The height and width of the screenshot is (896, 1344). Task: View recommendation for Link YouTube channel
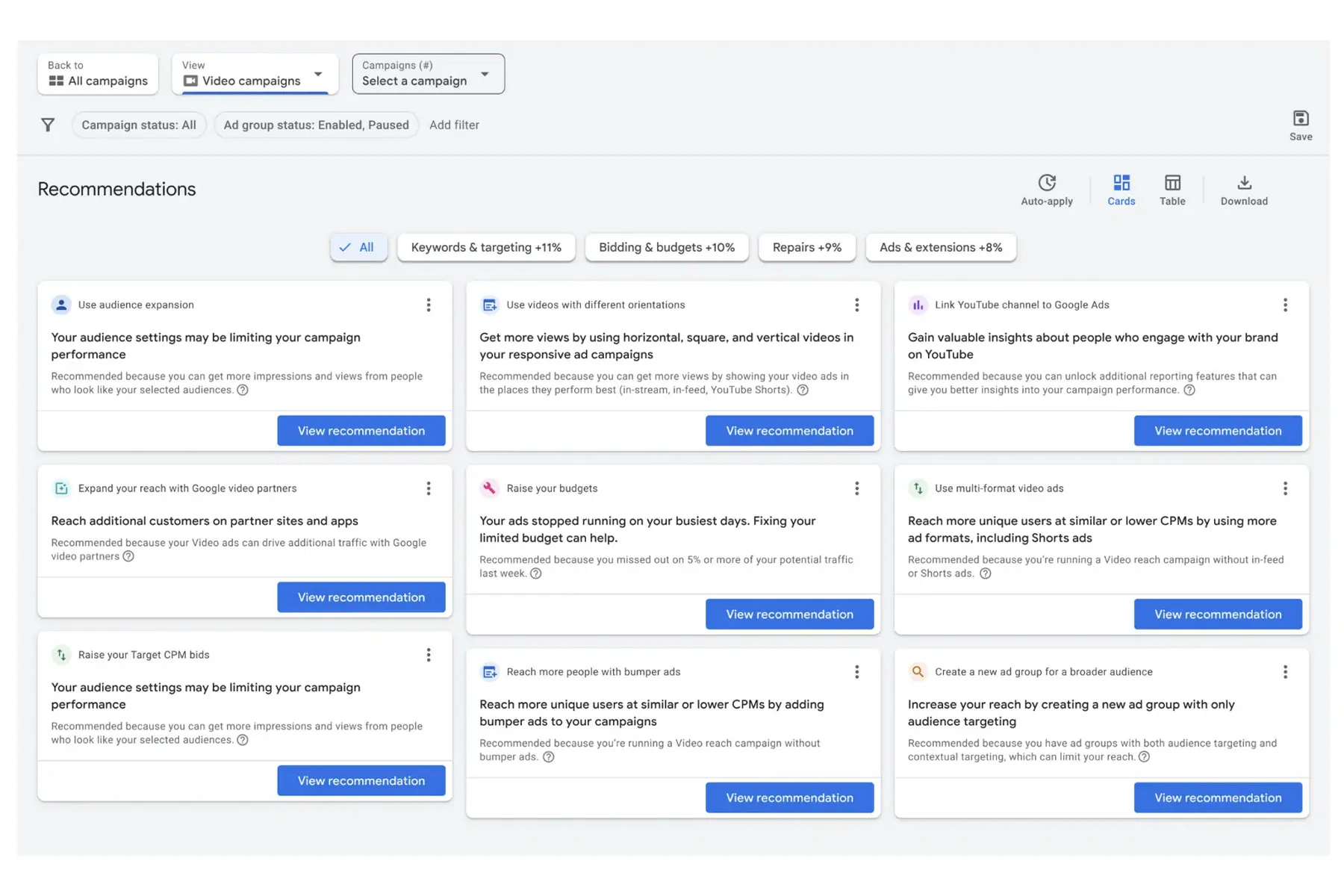tap(1217, 431)
